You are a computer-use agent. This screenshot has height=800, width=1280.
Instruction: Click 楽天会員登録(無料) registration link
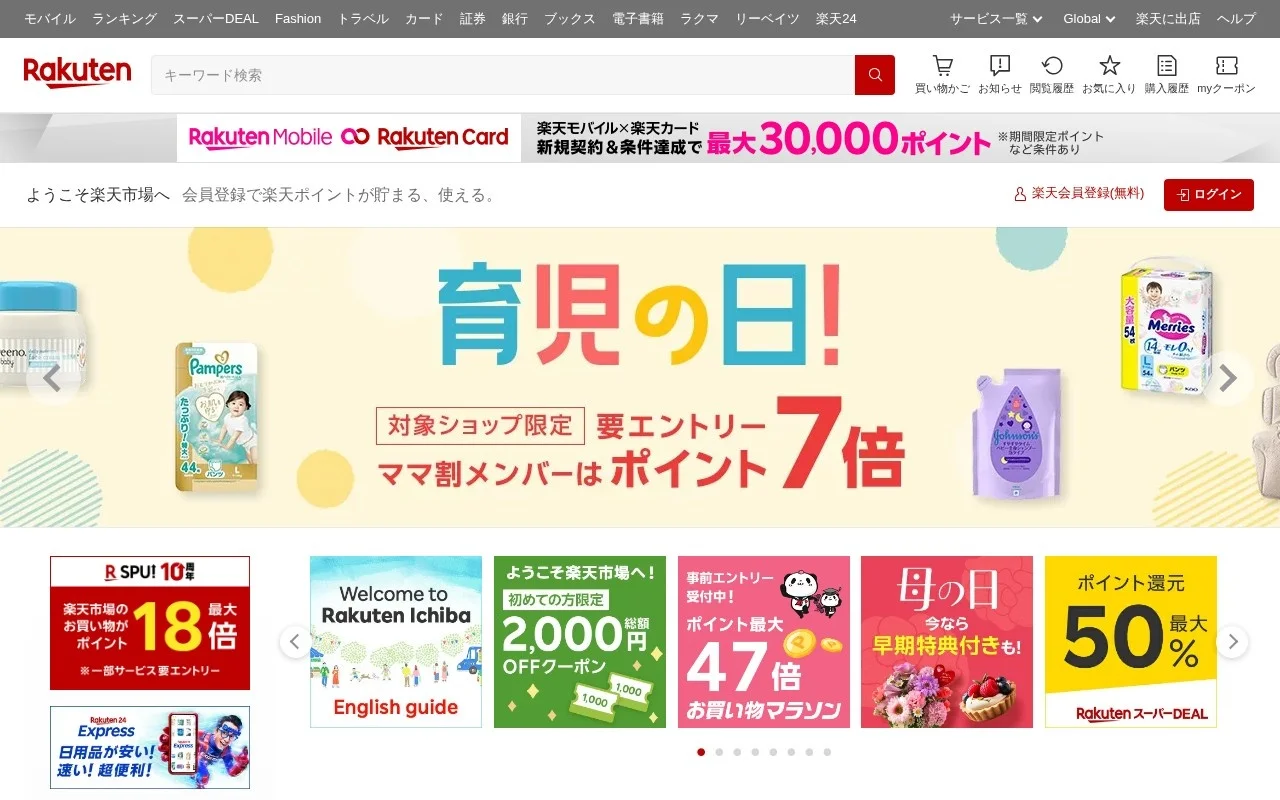point(1079,194)
